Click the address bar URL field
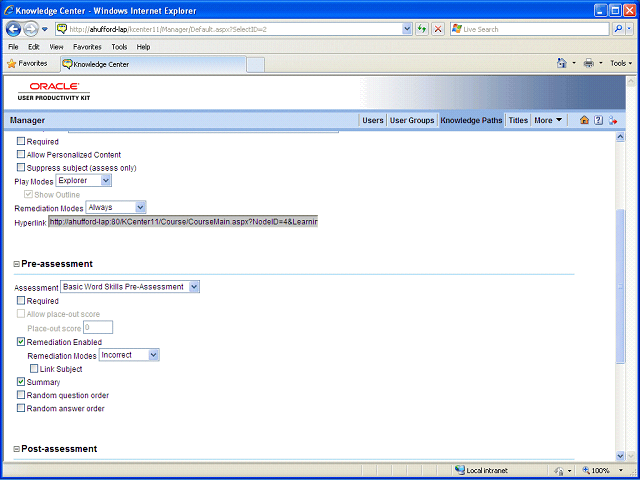This screenshot has height=480, width=640. [x=235, y=29]
